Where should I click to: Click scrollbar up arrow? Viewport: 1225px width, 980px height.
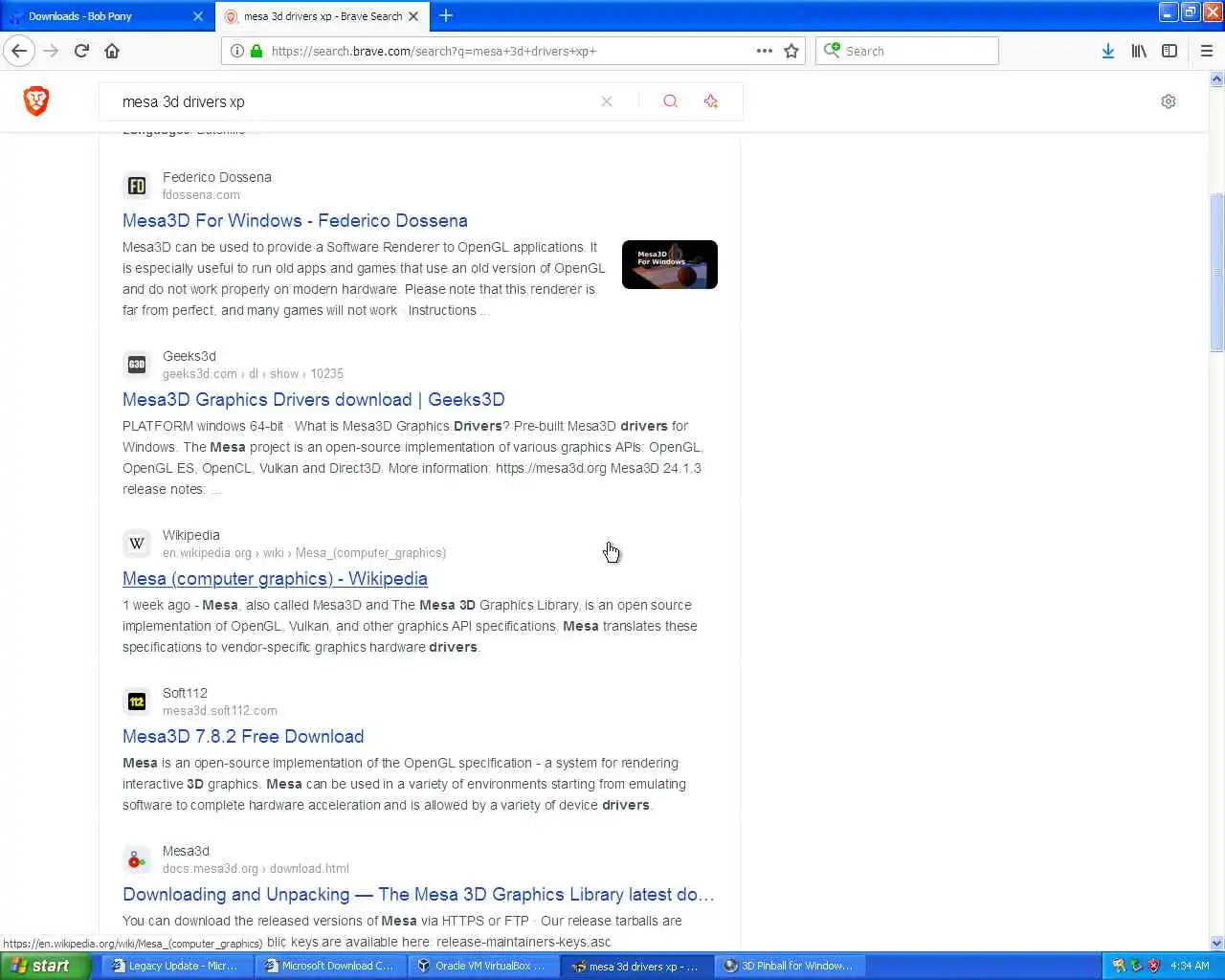click(x=1217, y=80)
